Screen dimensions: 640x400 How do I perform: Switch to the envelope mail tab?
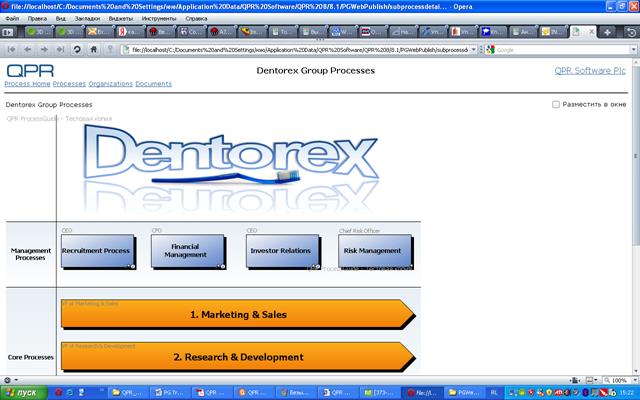click(98, 32)
